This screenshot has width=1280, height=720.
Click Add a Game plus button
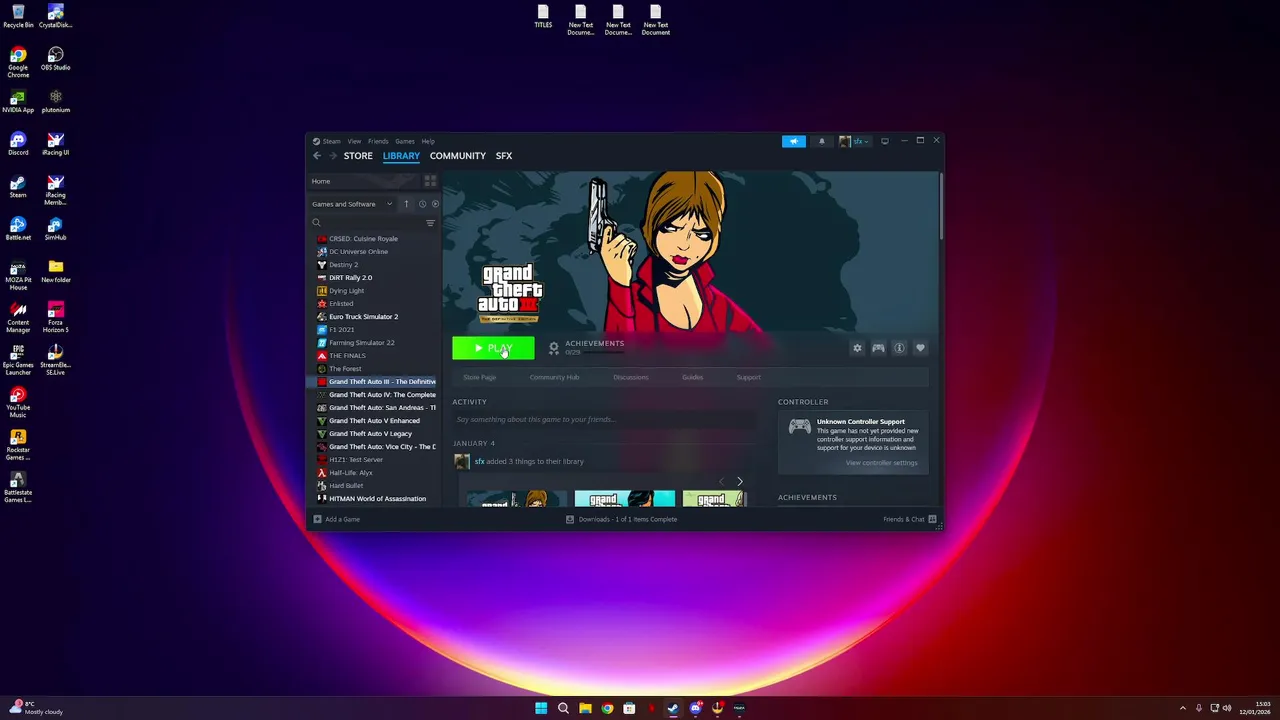click(x=336, y=519)
